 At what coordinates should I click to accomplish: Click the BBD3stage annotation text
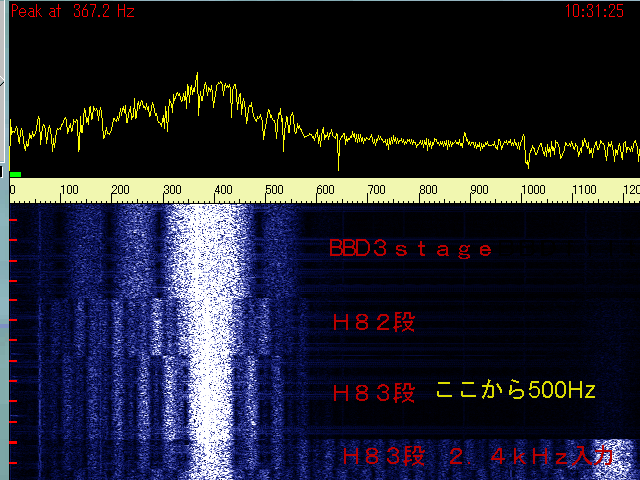[x=410, y=250]
